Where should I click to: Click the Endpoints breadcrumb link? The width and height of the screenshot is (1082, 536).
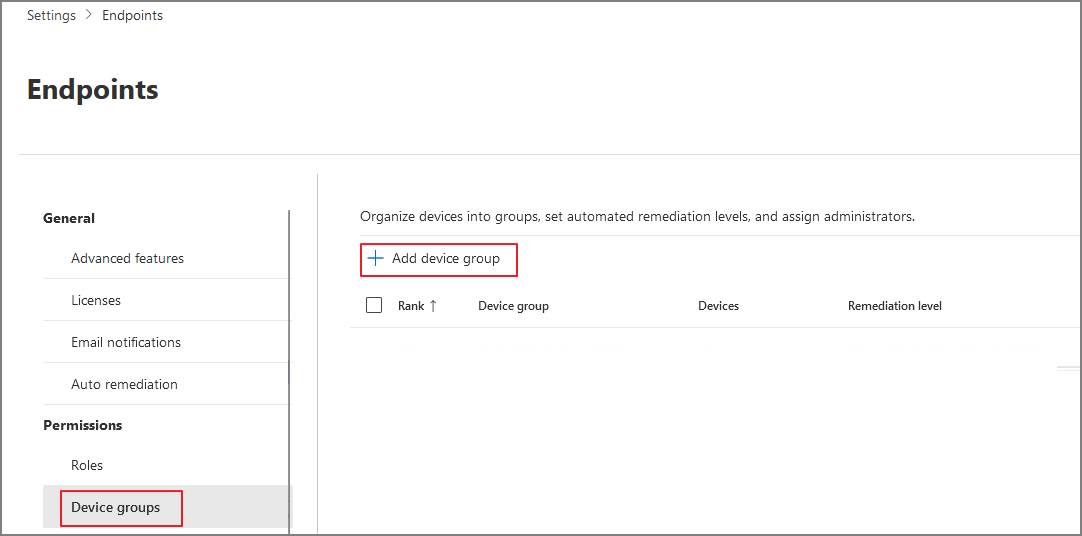(132, 15)
